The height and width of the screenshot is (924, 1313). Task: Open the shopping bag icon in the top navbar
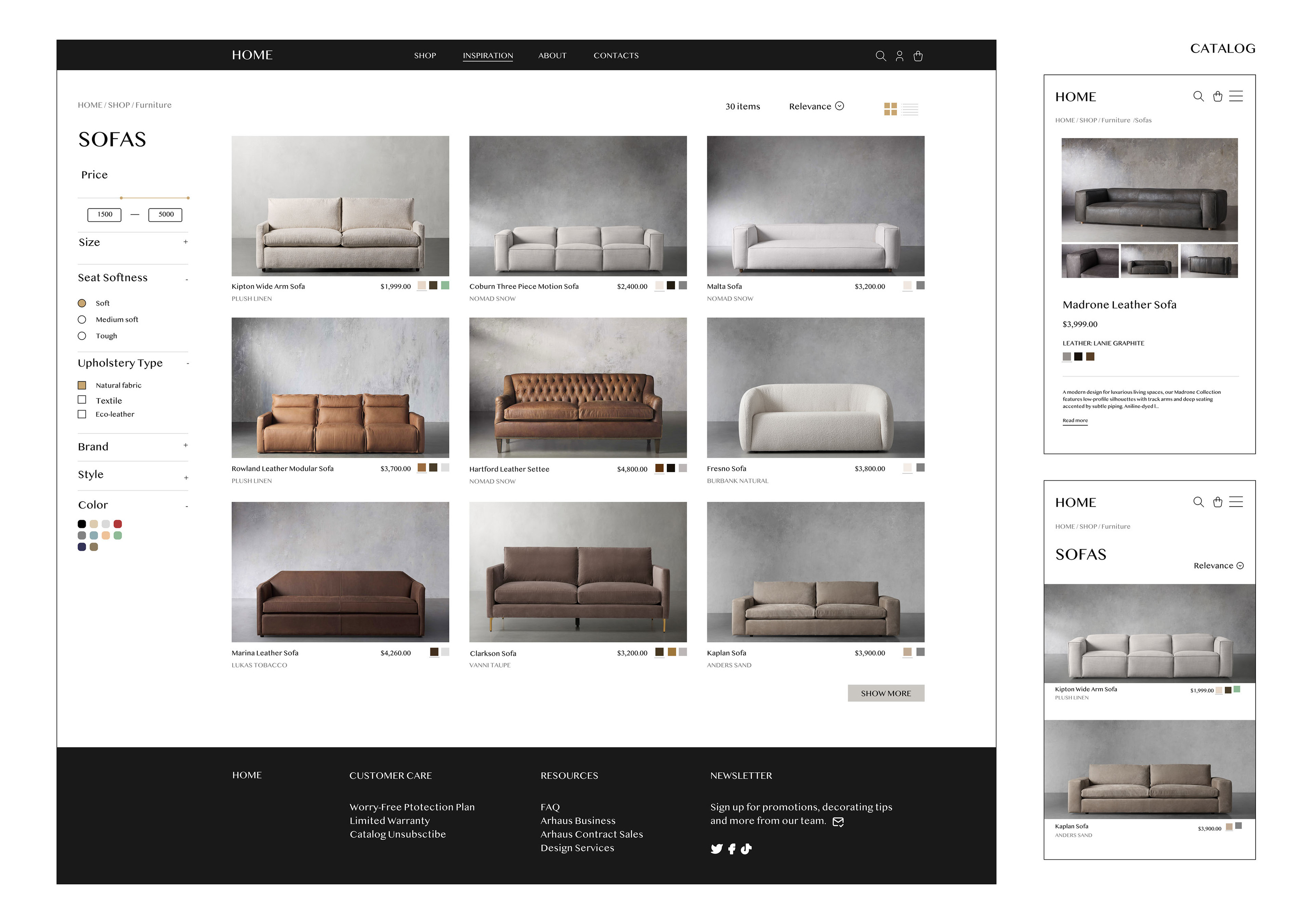[918, 55]
